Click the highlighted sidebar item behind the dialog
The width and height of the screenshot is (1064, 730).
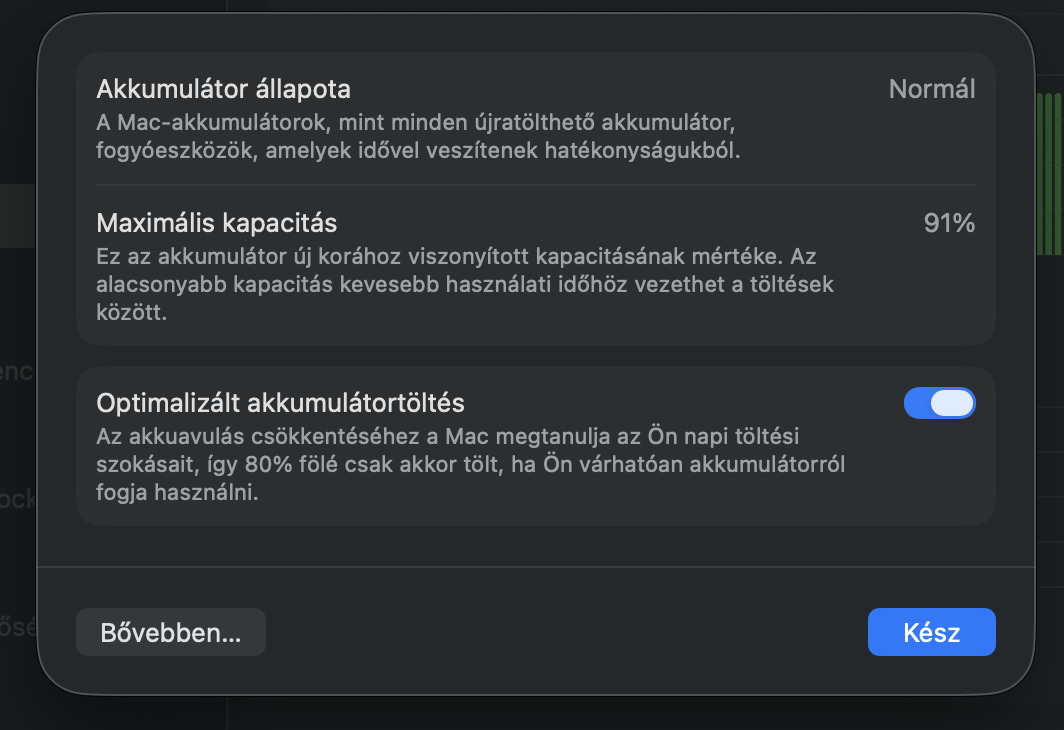pos(18,215)
